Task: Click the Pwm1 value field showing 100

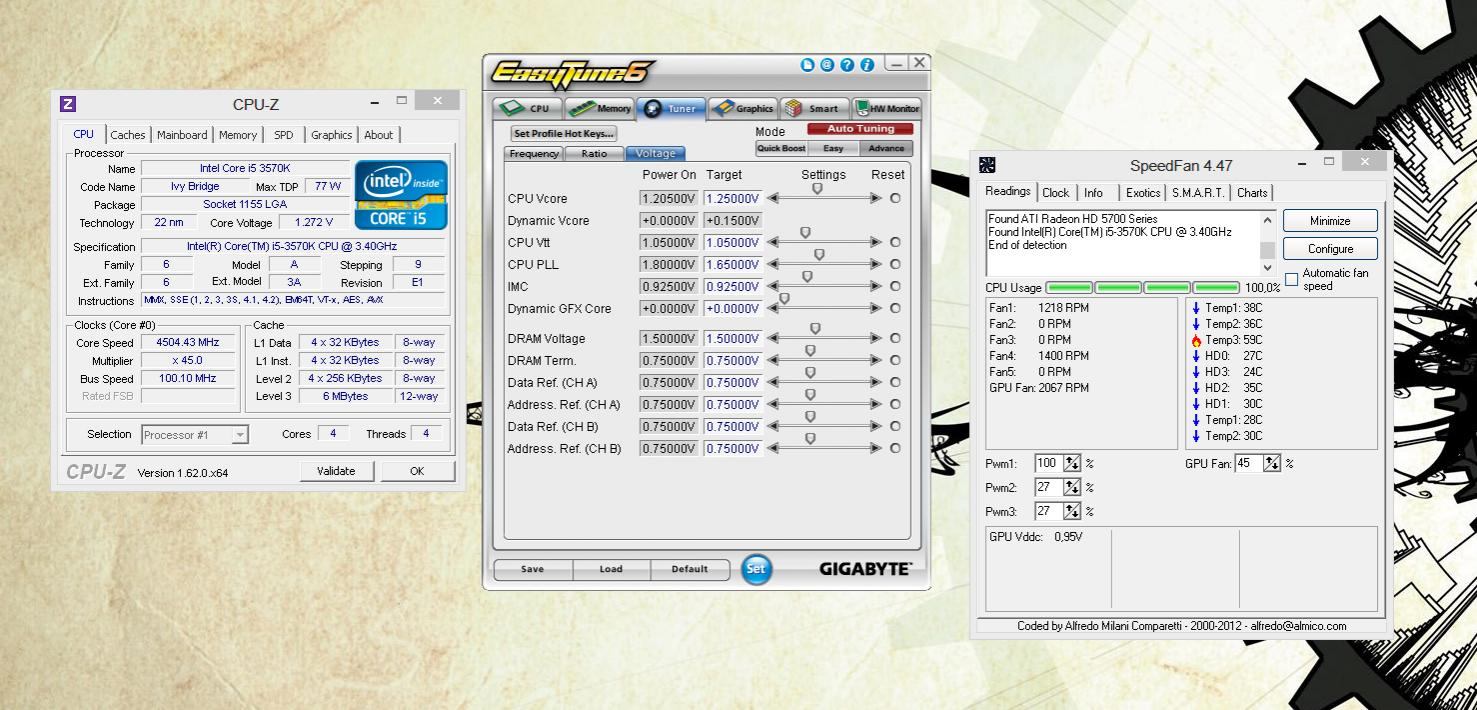Action: [x=1049, y=464]
